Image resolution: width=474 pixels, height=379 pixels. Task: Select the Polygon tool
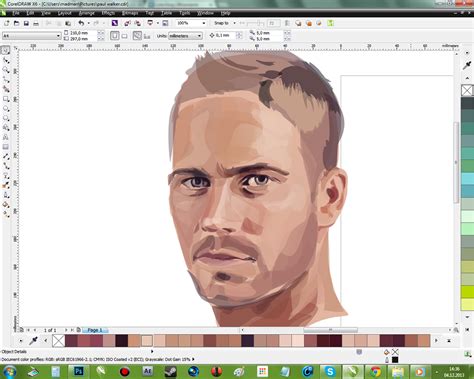point(6,118)
